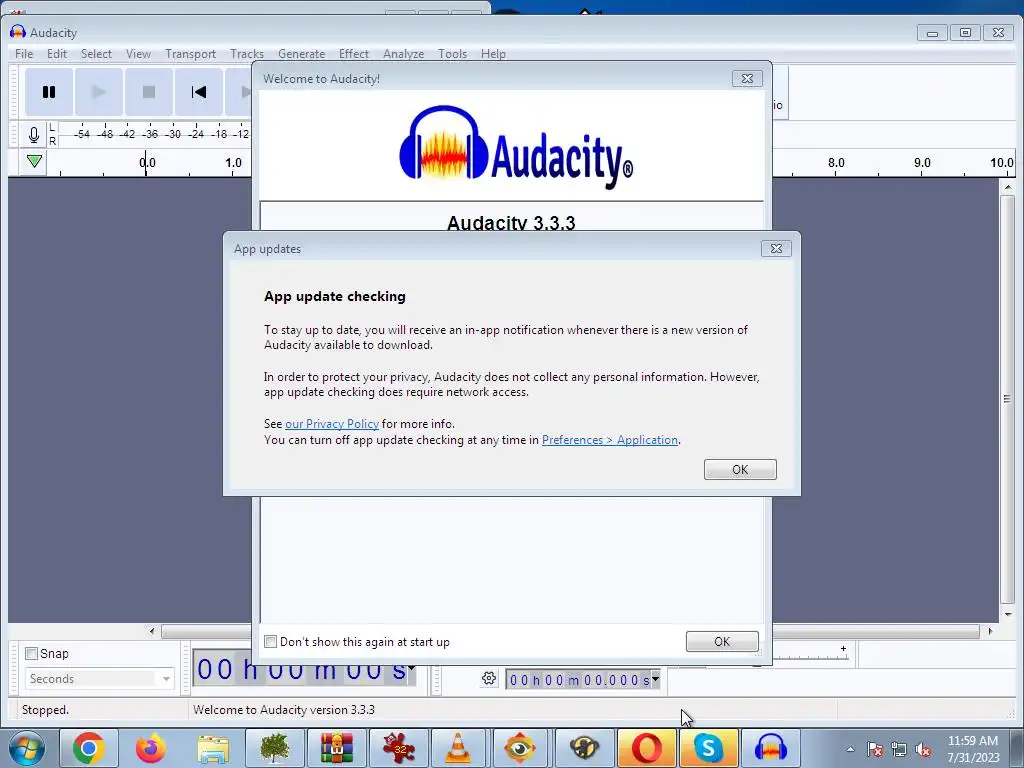Image resolution: width=1024 pixels, height=768 pixels.
Task: Open the Effect menu
Action: [353, 54]
